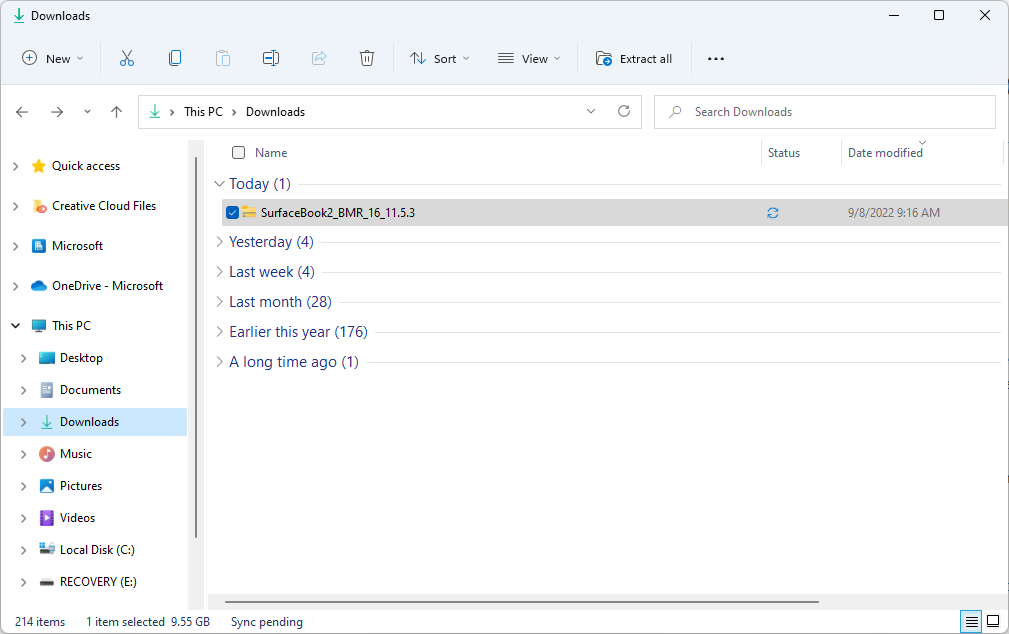
Task: Open the Sort dropdown
Action: pyautogui.click(x=439, y=58)
